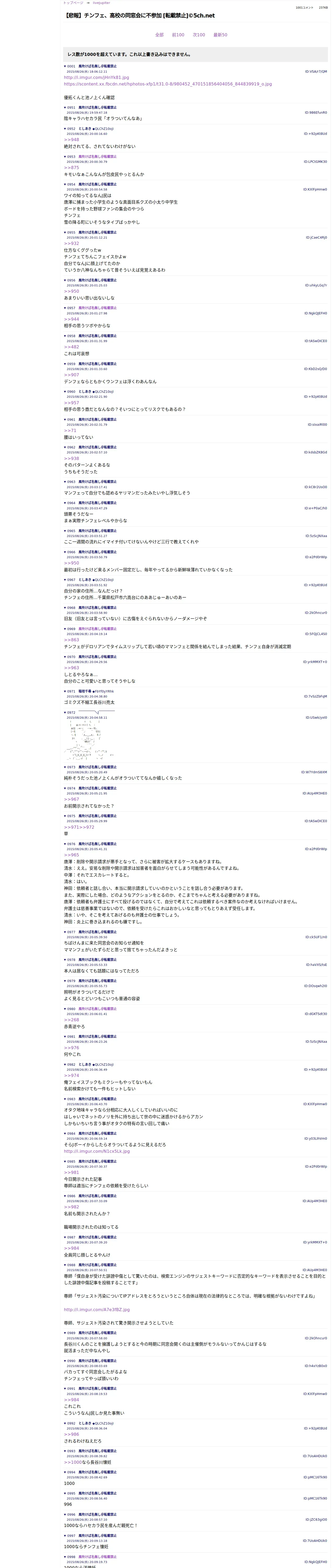The height and width of the screenshot is (1568, 336).
Task: Expand the arrow menu of post 0954
Action: point(65,185)
